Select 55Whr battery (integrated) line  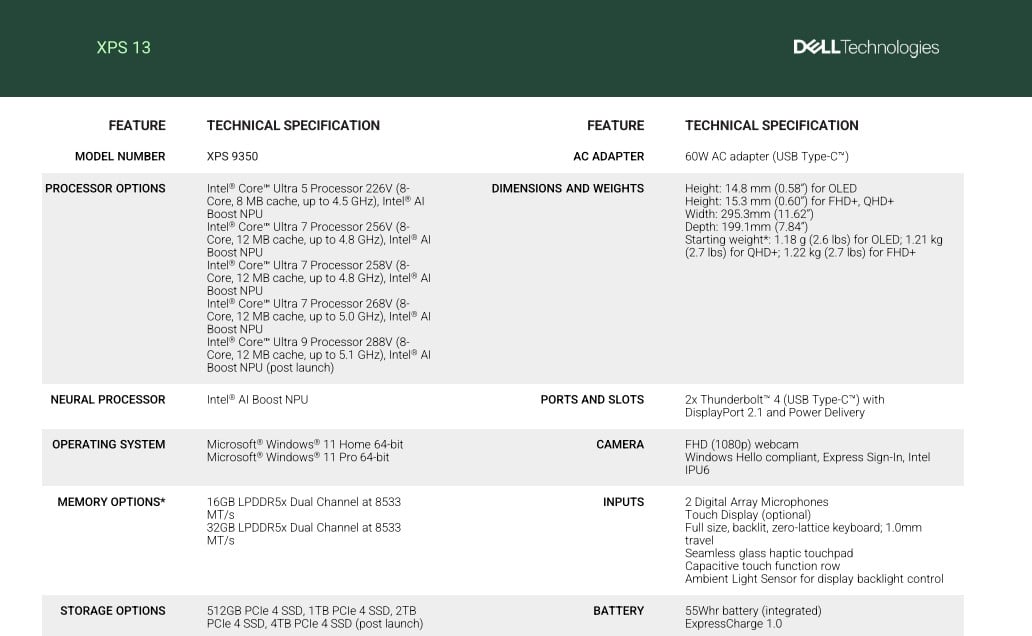pyautogui.click(x=753, y=611)
